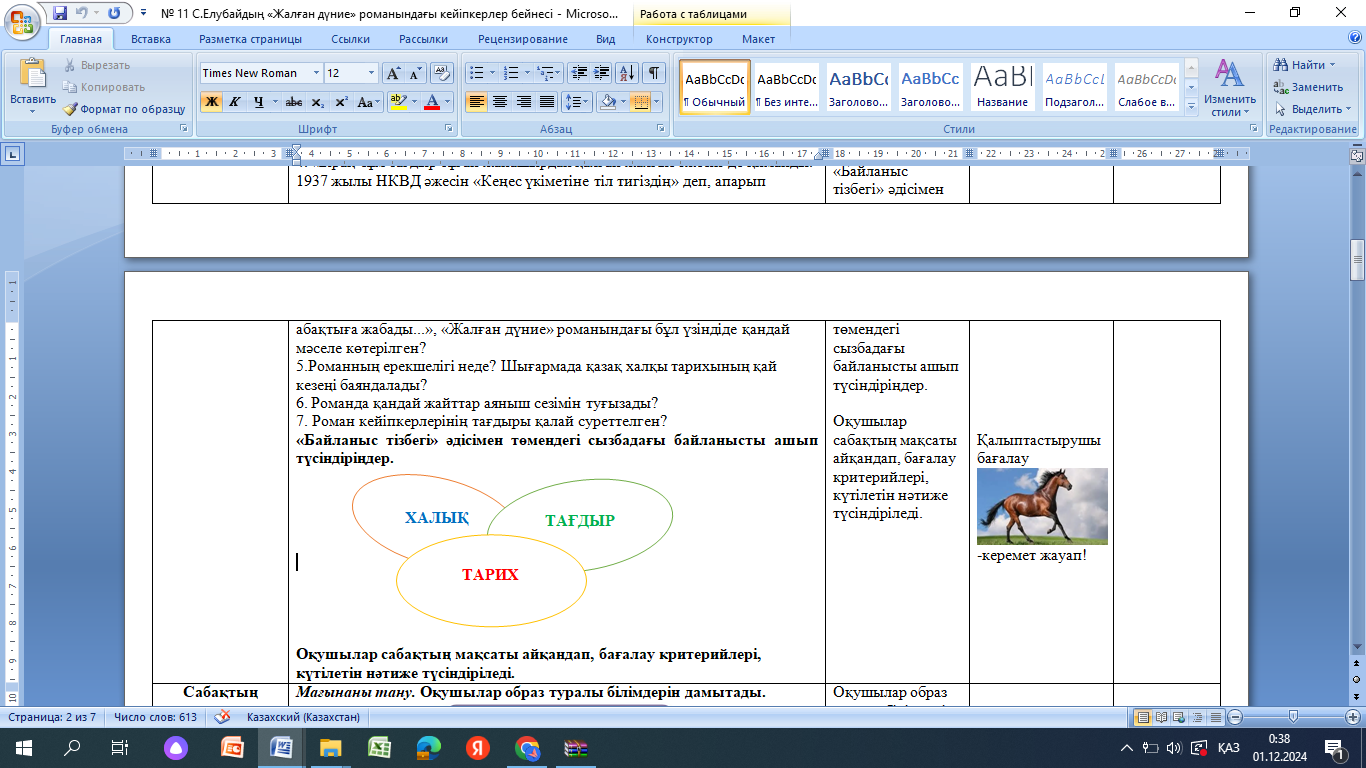Click the spell check icon in status bar
Viewport: 1366px width, 768px height.
[x=223, y=717]
